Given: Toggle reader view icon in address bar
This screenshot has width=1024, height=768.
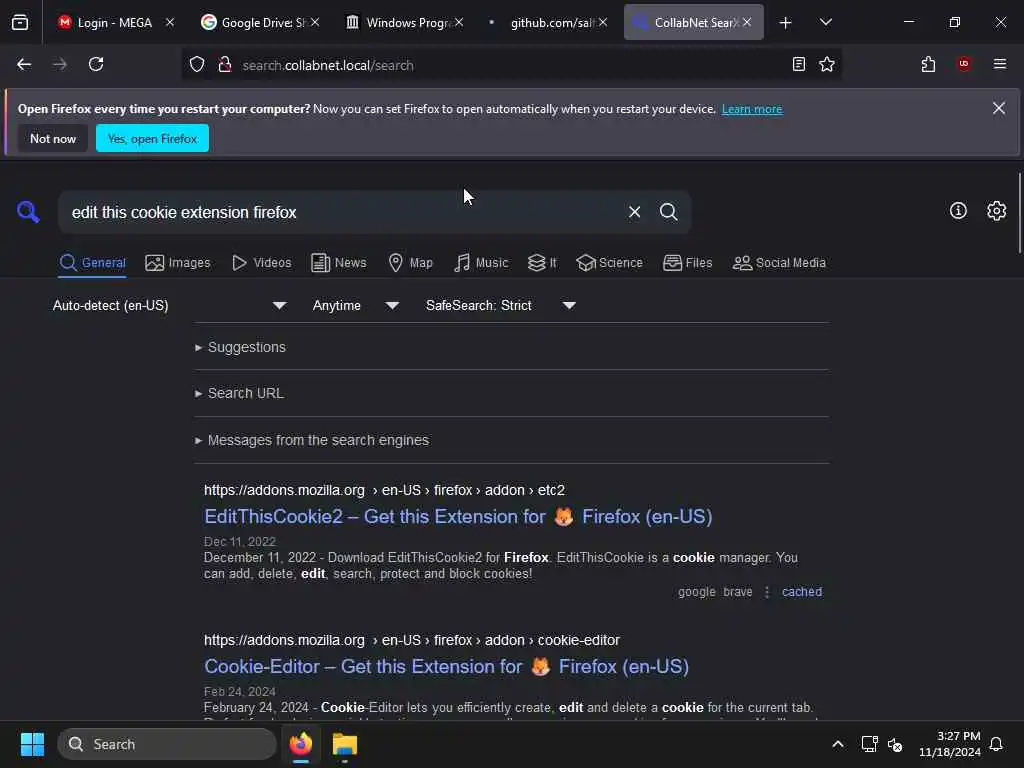Looking at the screenshot, I should coord(798,64).
